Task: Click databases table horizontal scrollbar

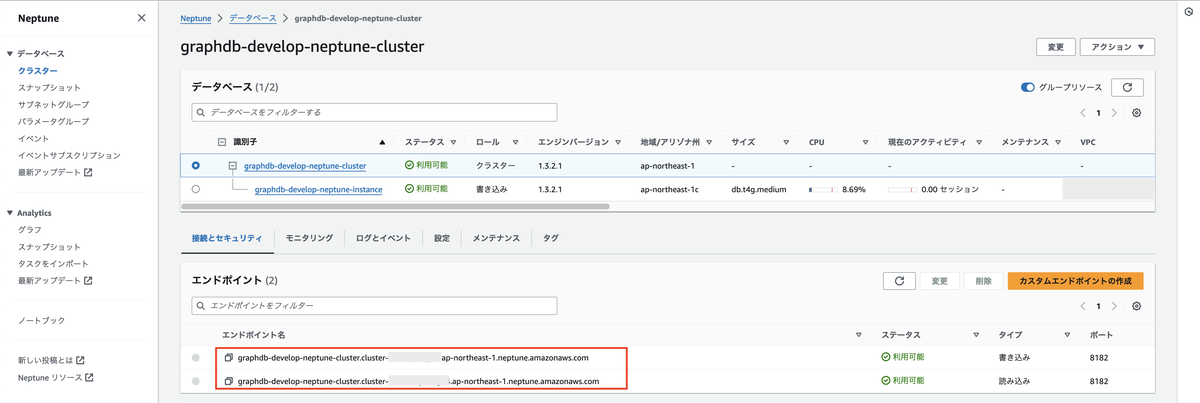Action: tap(395, 206)
